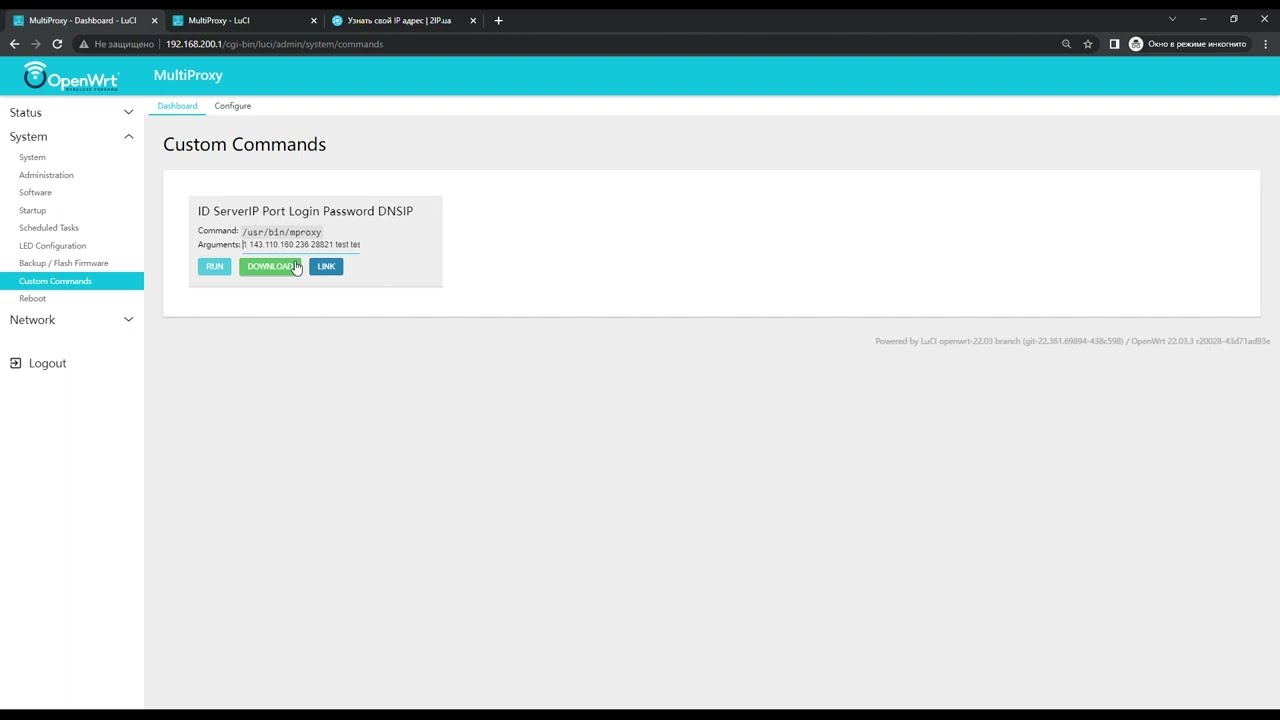Click the green Download button
This screenshot has width=1280, height=720.
pyautogui.click(x=270, y=266)
